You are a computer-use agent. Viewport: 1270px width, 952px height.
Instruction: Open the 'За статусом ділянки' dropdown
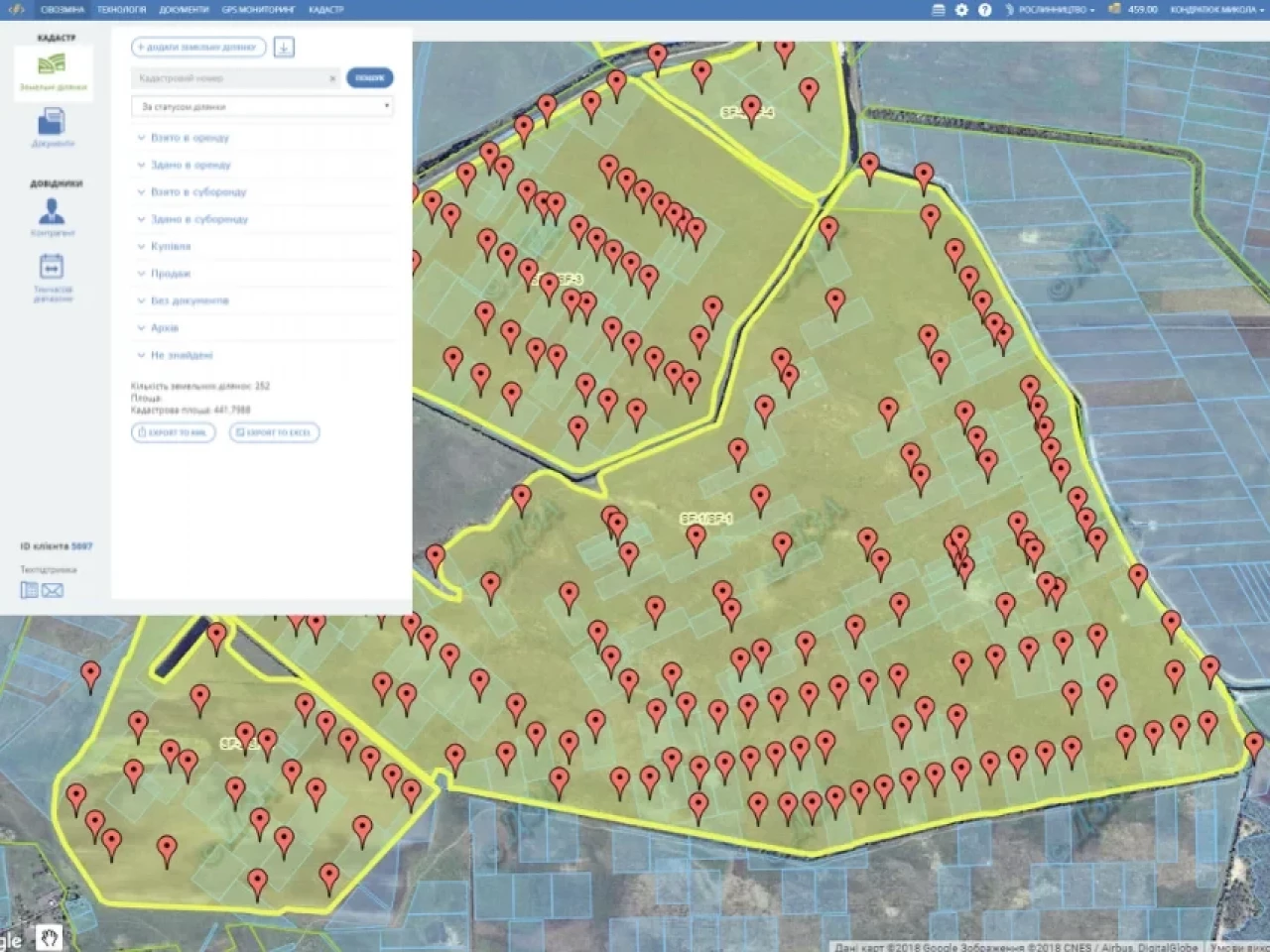tap(262, 106)
